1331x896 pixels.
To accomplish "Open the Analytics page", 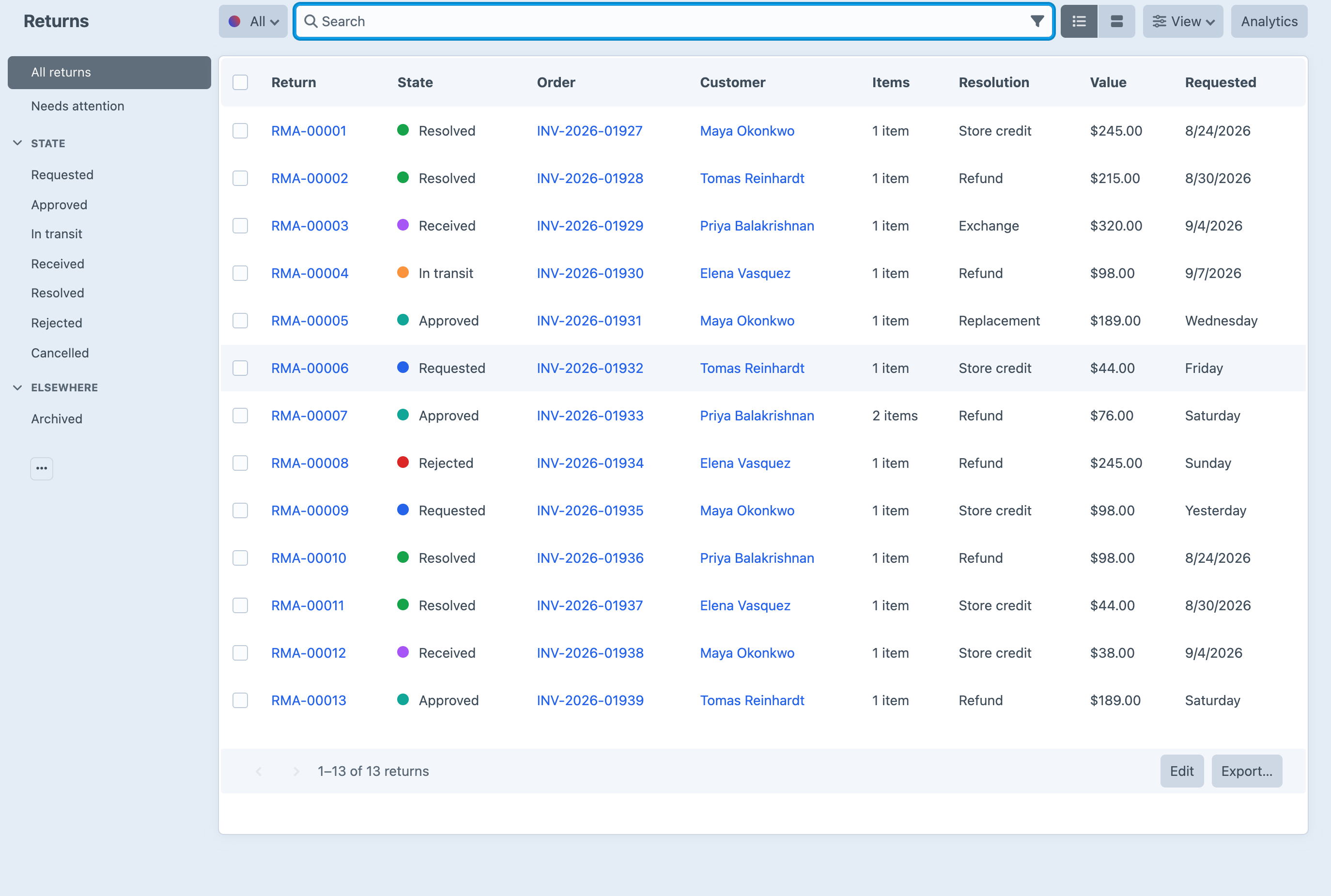I will tap(1269, 22).
